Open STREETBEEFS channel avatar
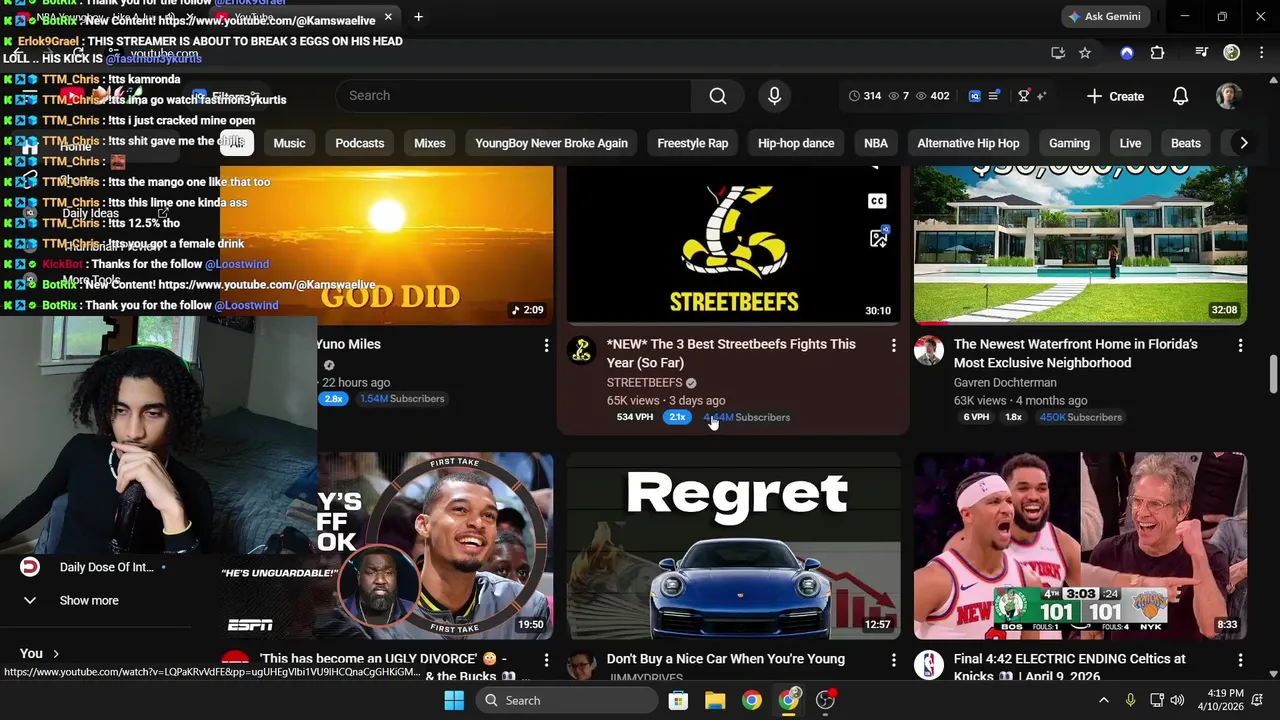 tap(582, 350)
